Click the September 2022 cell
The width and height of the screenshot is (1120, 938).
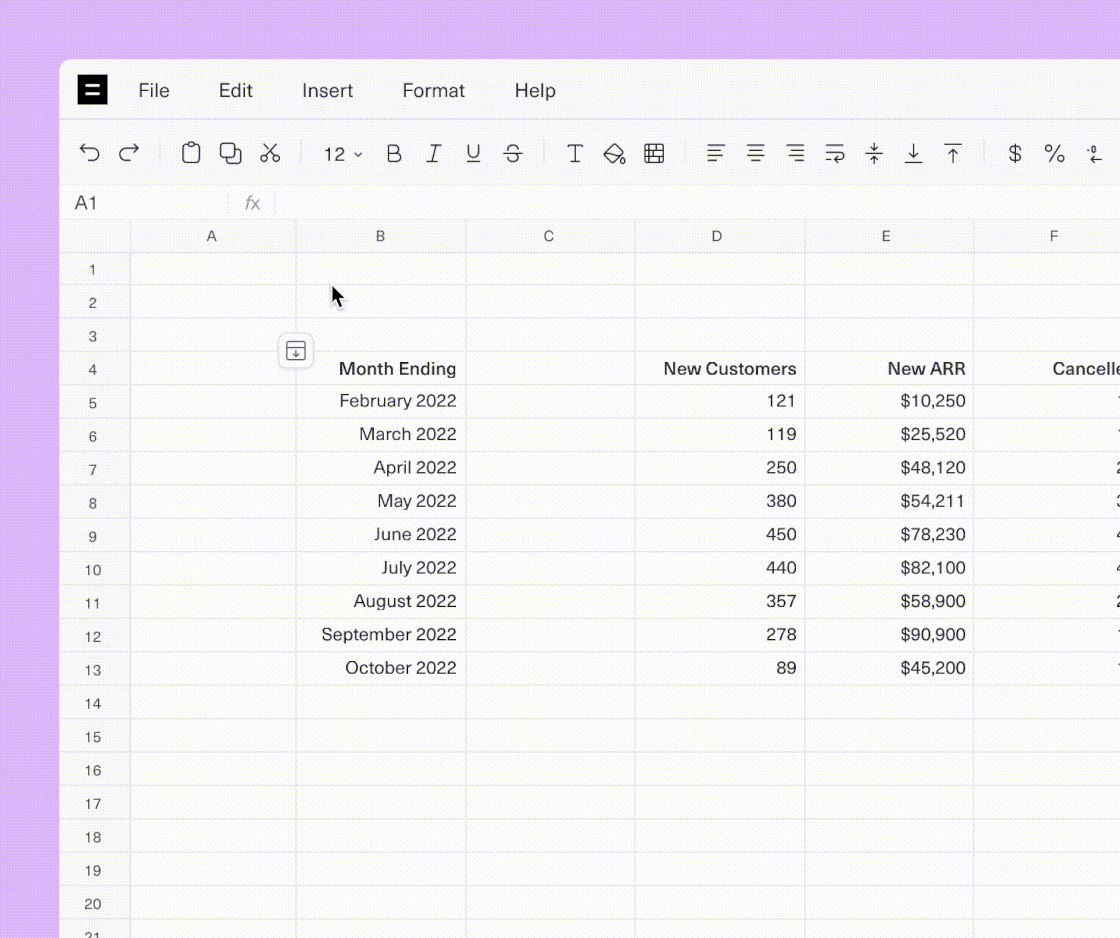[381, 635]
